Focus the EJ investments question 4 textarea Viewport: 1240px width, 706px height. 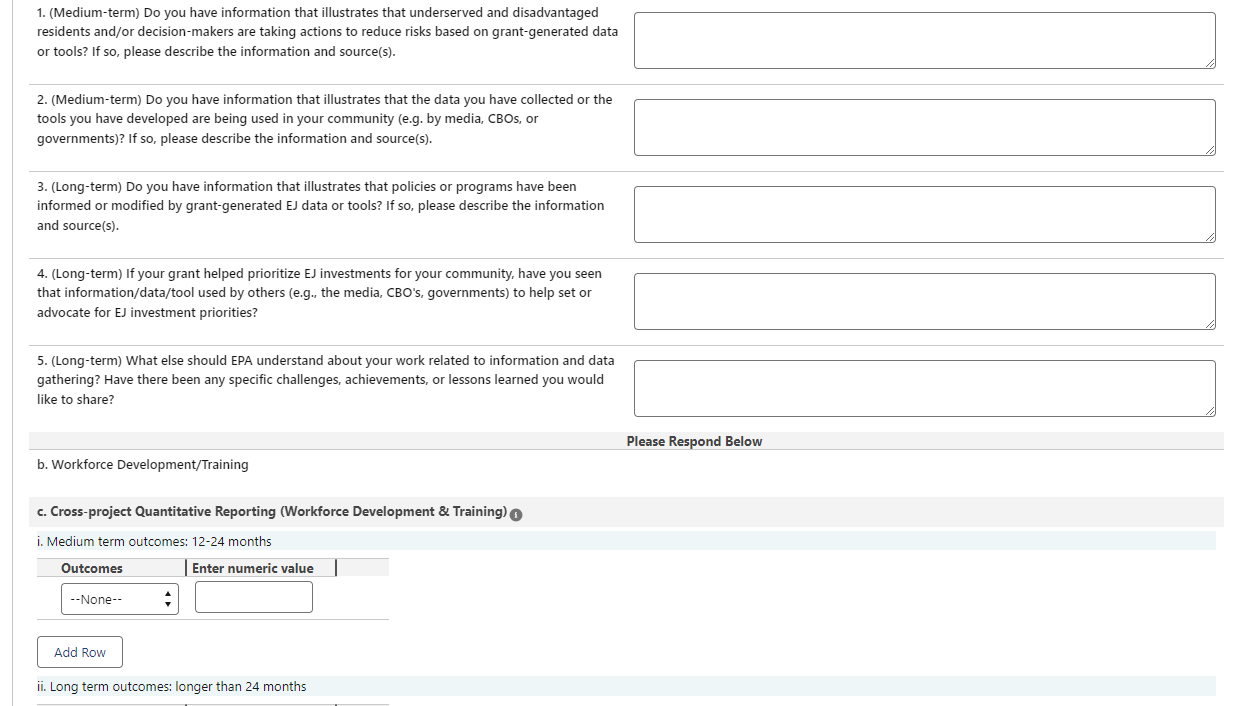point(924,301)
